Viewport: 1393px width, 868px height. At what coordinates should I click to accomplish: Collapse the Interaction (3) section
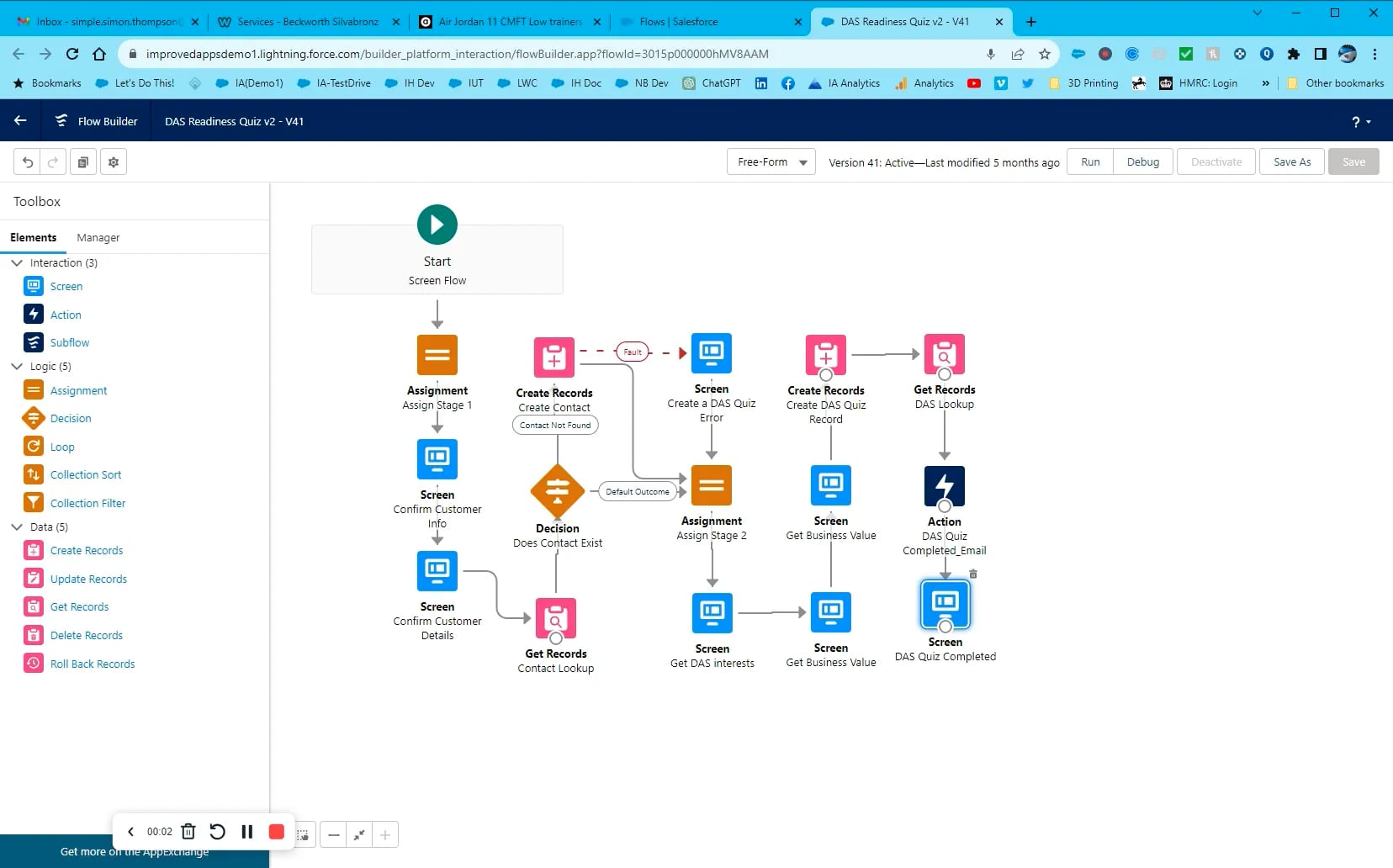[x=17, y=263]
